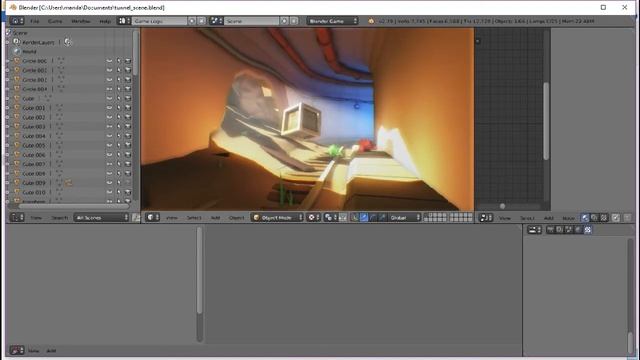
Task: Toggle selectability arrow for Cube.003
Action: point(119,127)
